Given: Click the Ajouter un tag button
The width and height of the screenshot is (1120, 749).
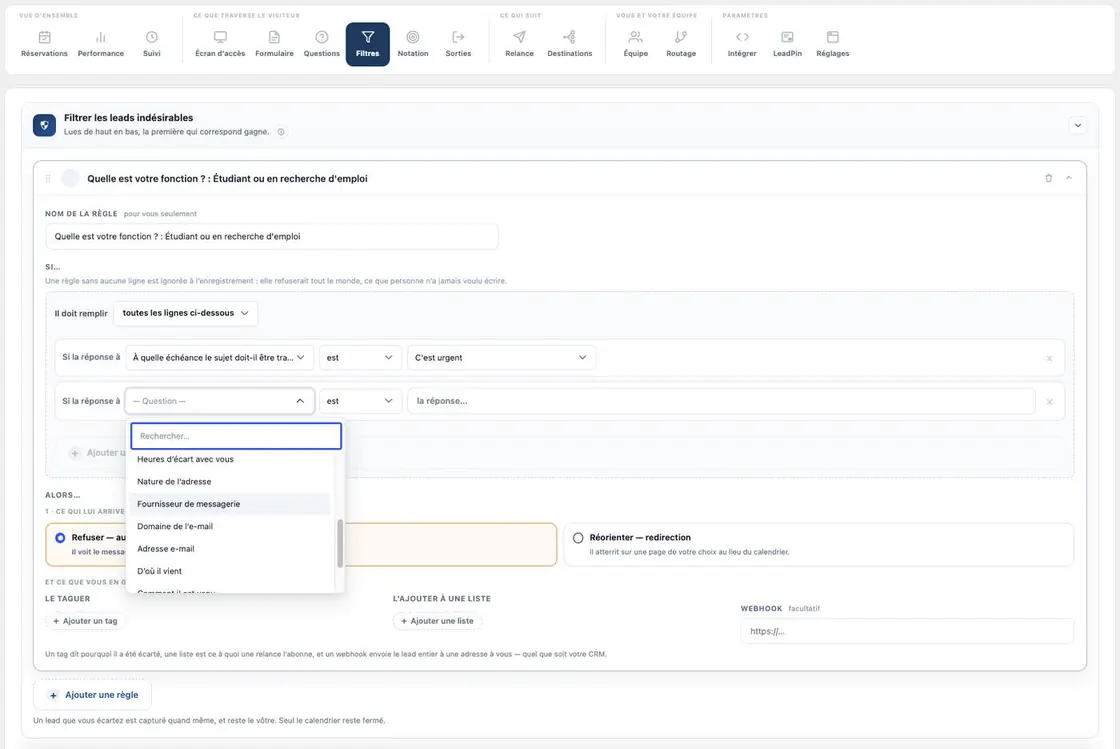Looking at the screenshot, I should (x=85, y=621).
